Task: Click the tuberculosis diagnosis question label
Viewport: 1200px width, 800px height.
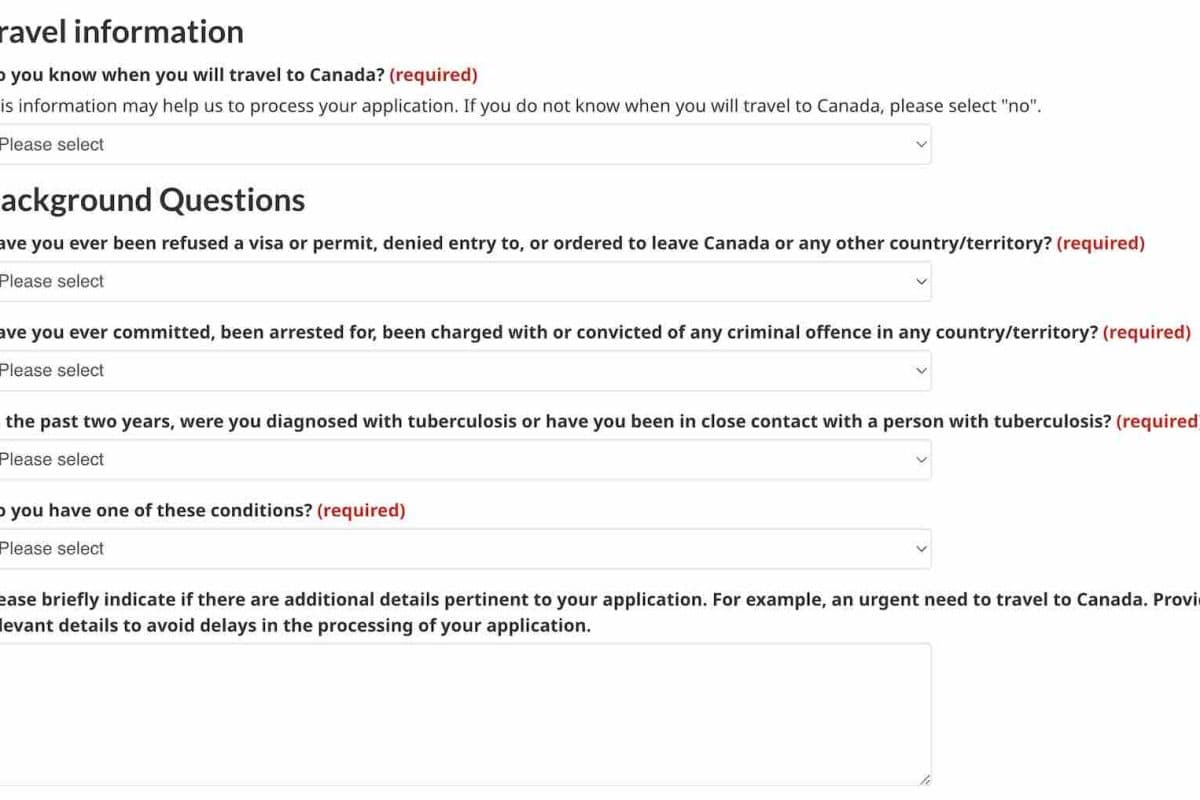Action: pos(555,421)
